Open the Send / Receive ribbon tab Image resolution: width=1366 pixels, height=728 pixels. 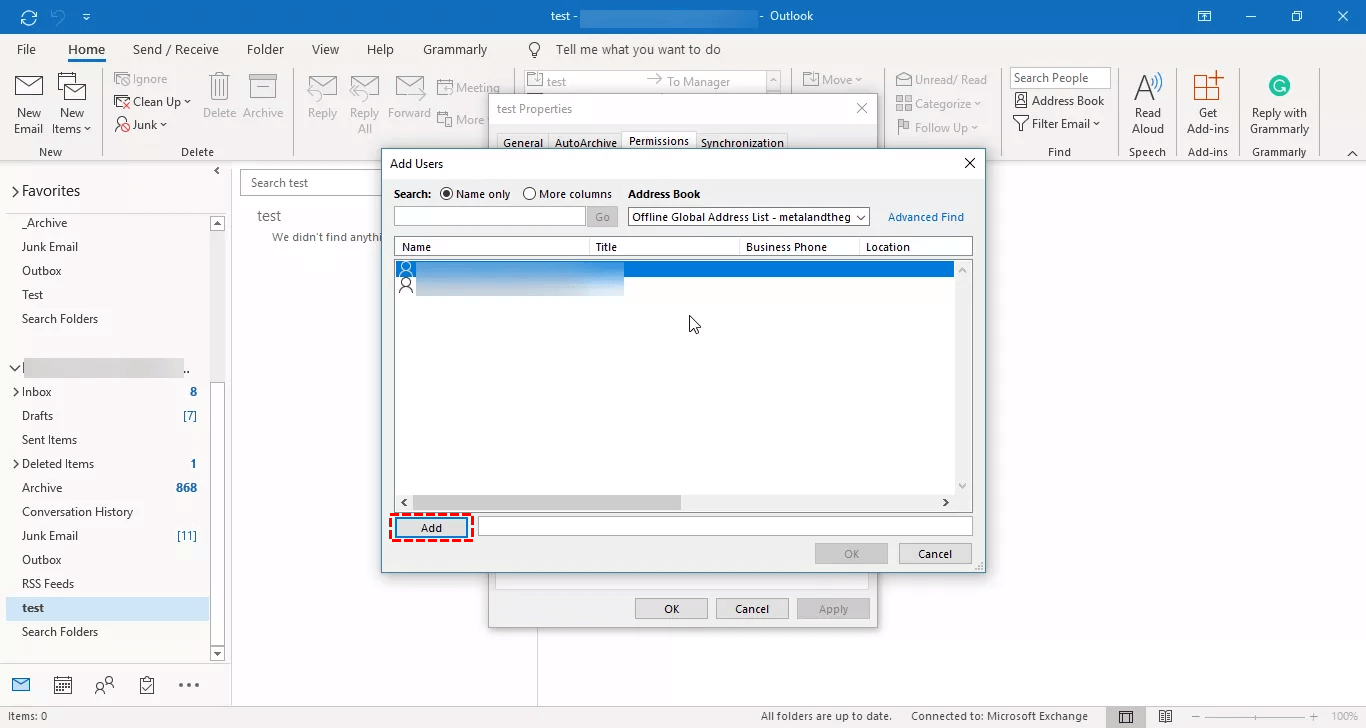tap(175, 49)
